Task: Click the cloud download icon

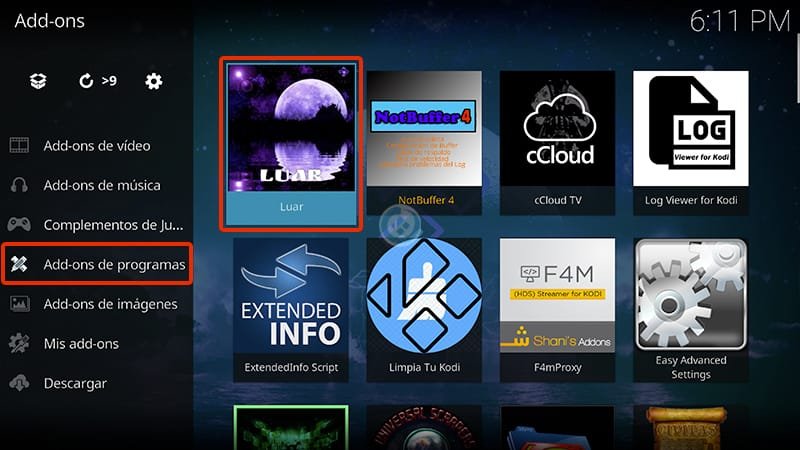Action: tap(19, 383)
